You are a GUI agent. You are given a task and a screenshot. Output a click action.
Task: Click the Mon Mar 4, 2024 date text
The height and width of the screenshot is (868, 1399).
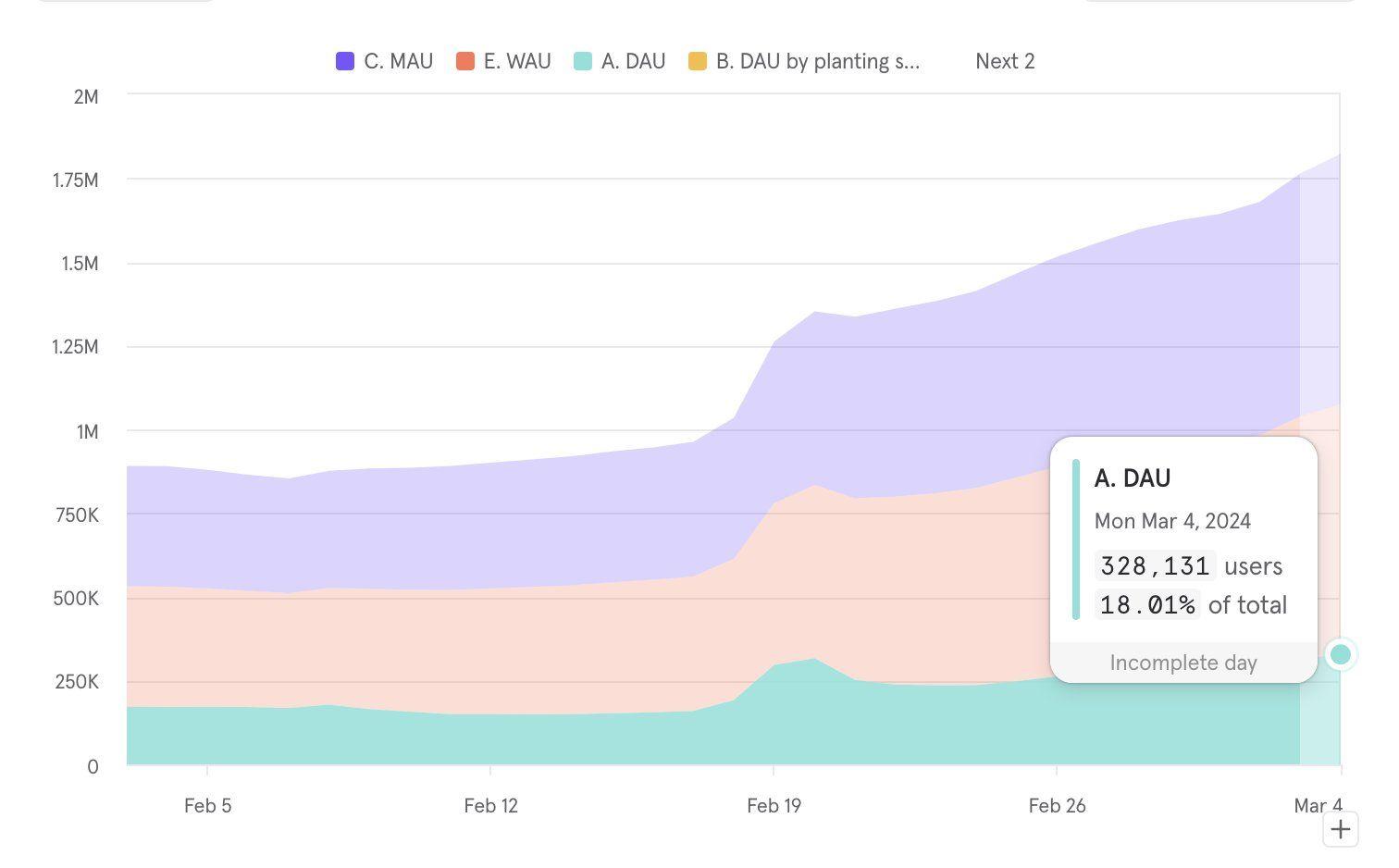pos(1171,521)
